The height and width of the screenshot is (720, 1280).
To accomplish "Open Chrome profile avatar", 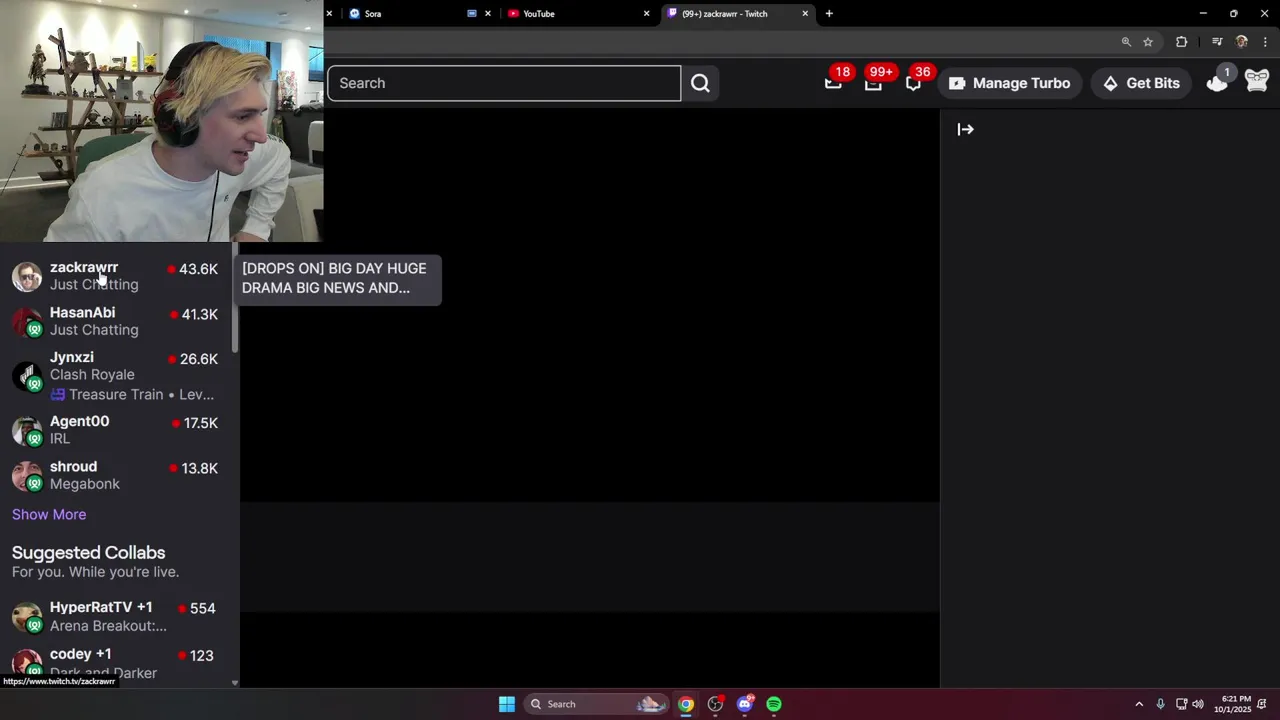I will pos(1242,42).
